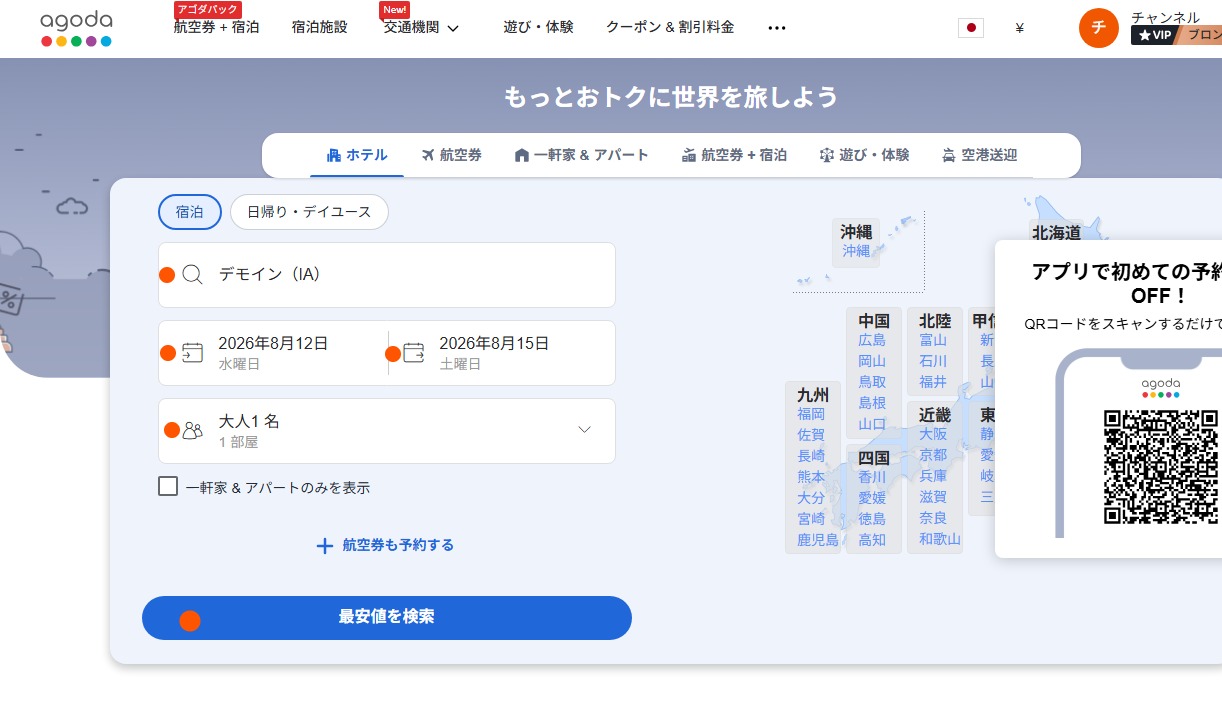The width and height of the screenshot is (1222, 707).
Task: Scan the agoda app QR code
Action: (x=1161, y=466)
